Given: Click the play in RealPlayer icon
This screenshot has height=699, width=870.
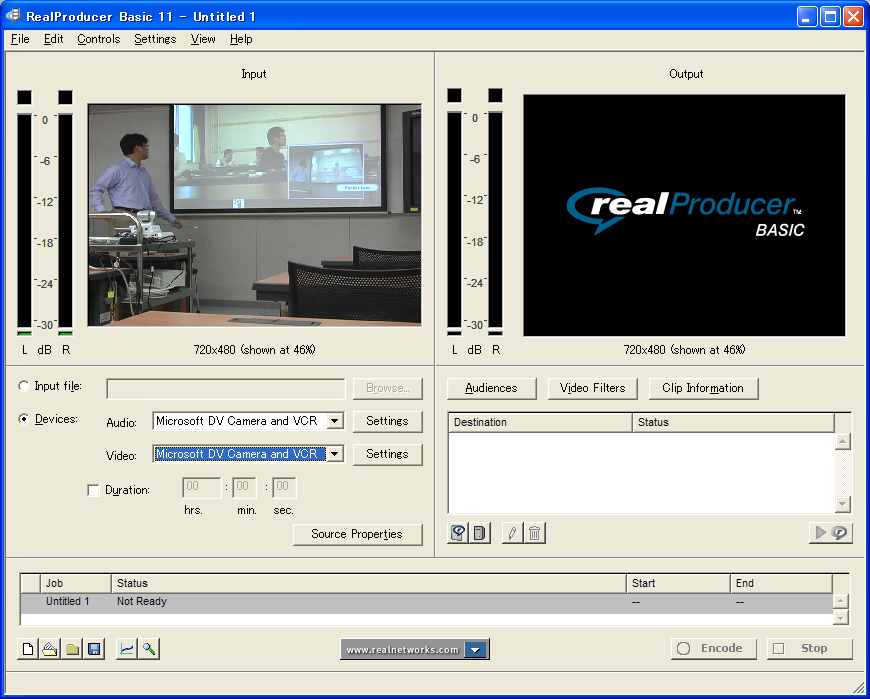Looking at the screenshot, I should tap(831, 533).
